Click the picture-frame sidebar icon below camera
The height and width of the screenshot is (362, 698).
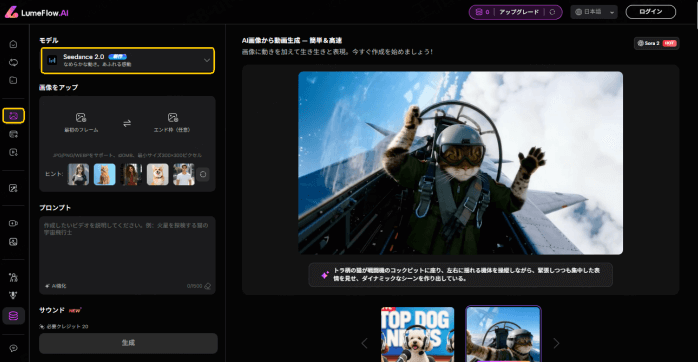(13, 242)
